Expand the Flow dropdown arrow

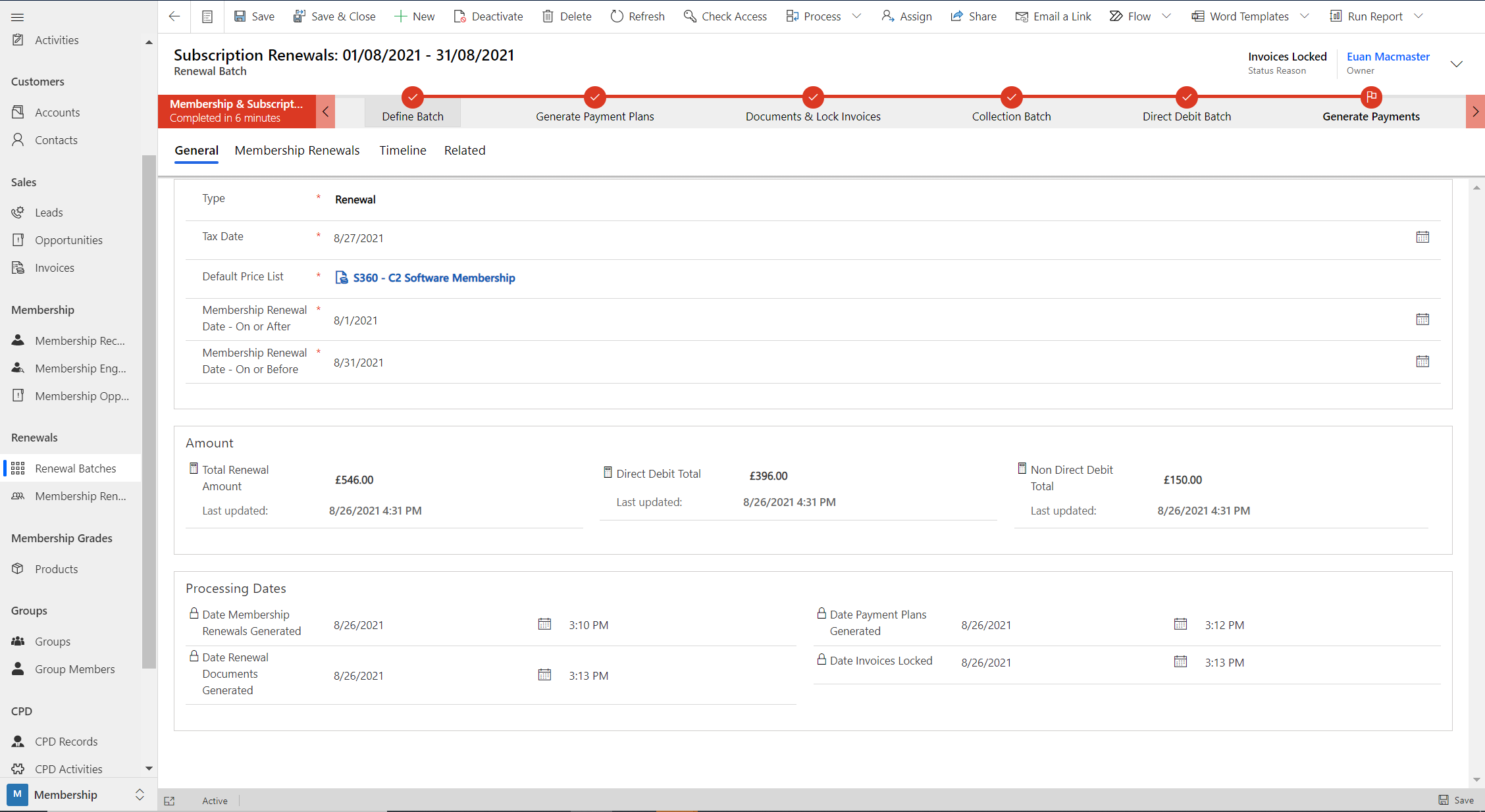click(1166, 16)
